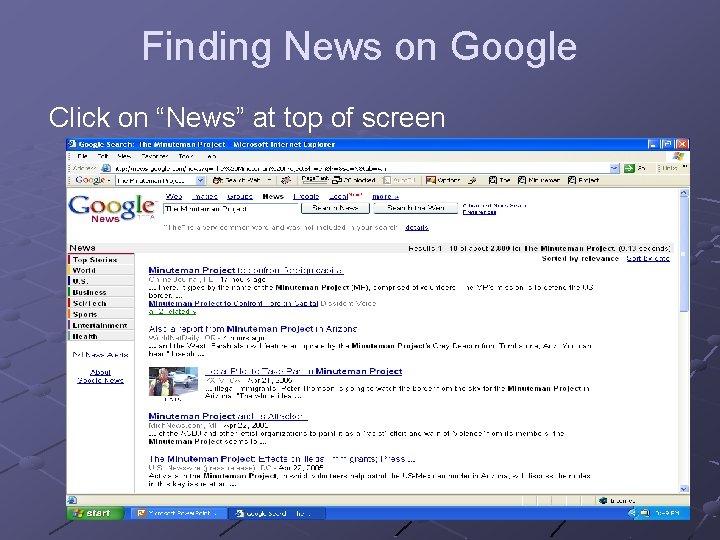Image resolution: width=720 pixels, height=540 pixels.
Task: Click the page scrollbar up arrow
Action: (x=684, y=193)
